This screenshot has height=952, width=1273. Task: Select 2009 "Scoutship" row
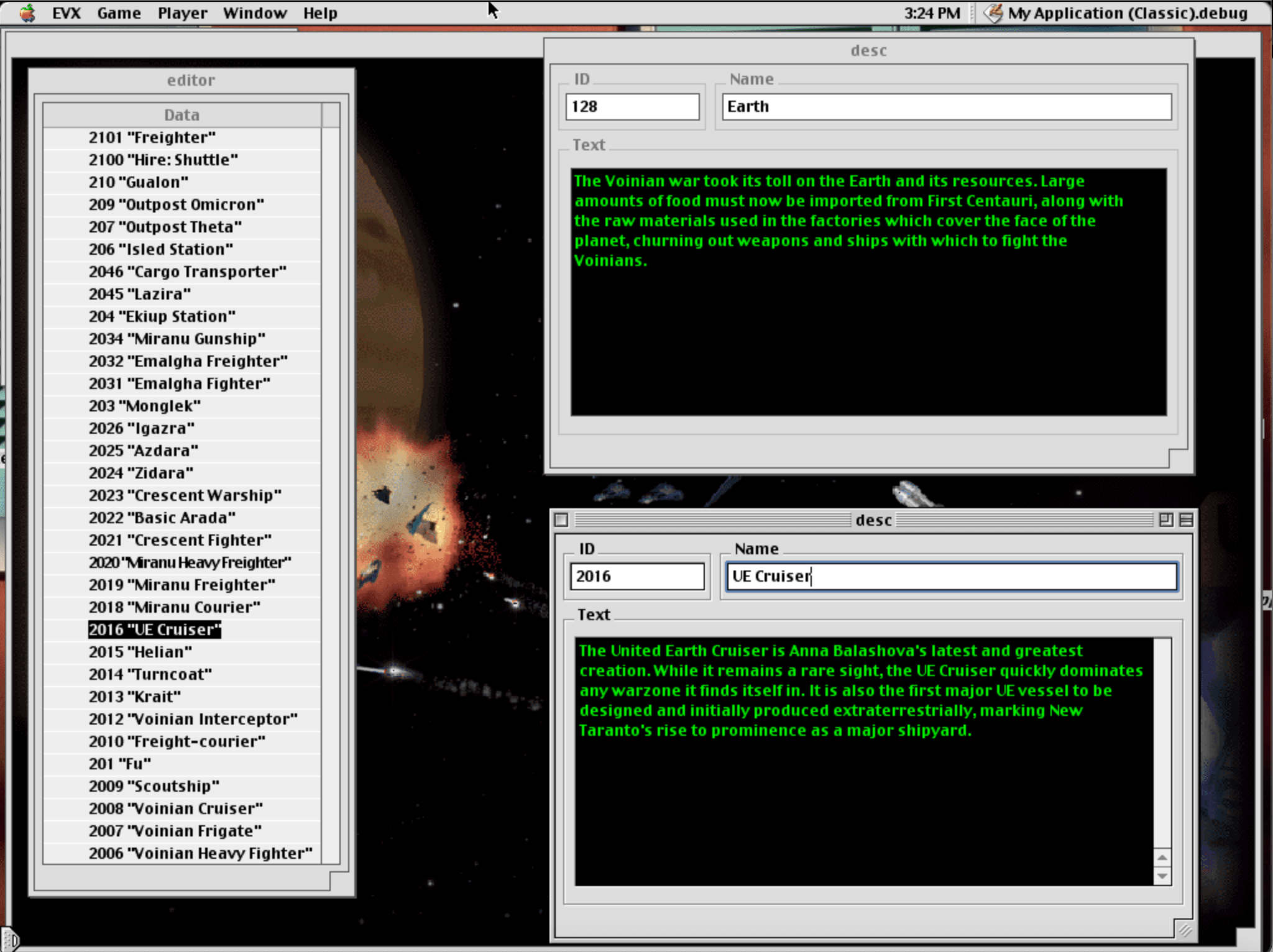(182, 786)
